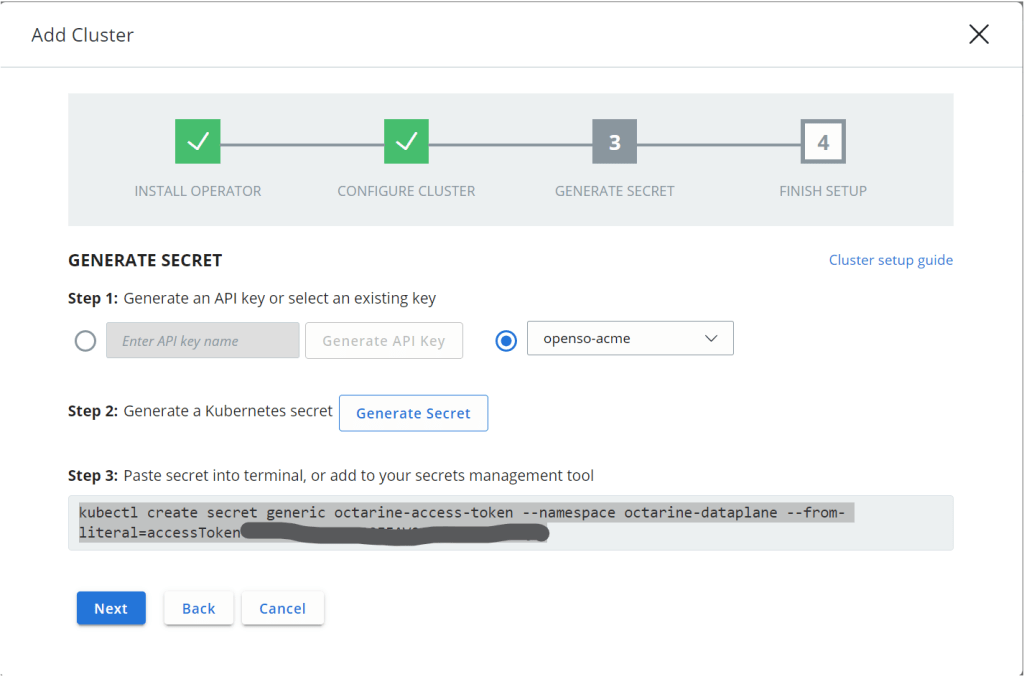This screenshot has height=679, width=1024.
Task: Open the Cluster setup guide link
Action: coord(890,260)
